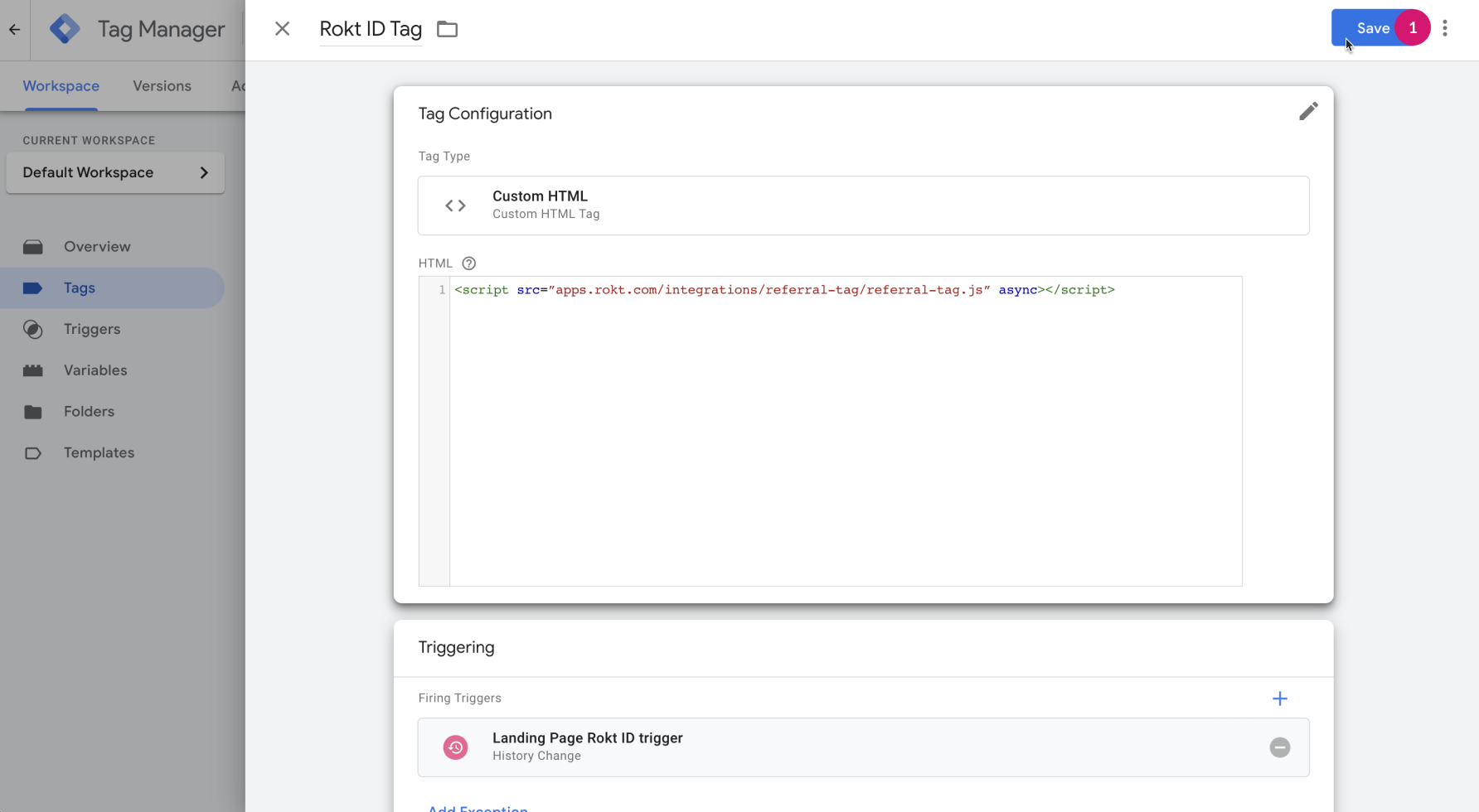Open the Triggers section

pos(112,329)
